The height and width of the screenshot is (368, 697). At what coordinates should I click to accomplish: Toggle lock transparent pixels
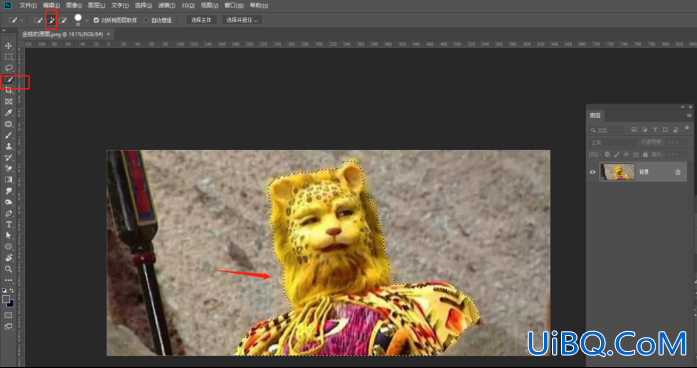[x=607, y=154]
